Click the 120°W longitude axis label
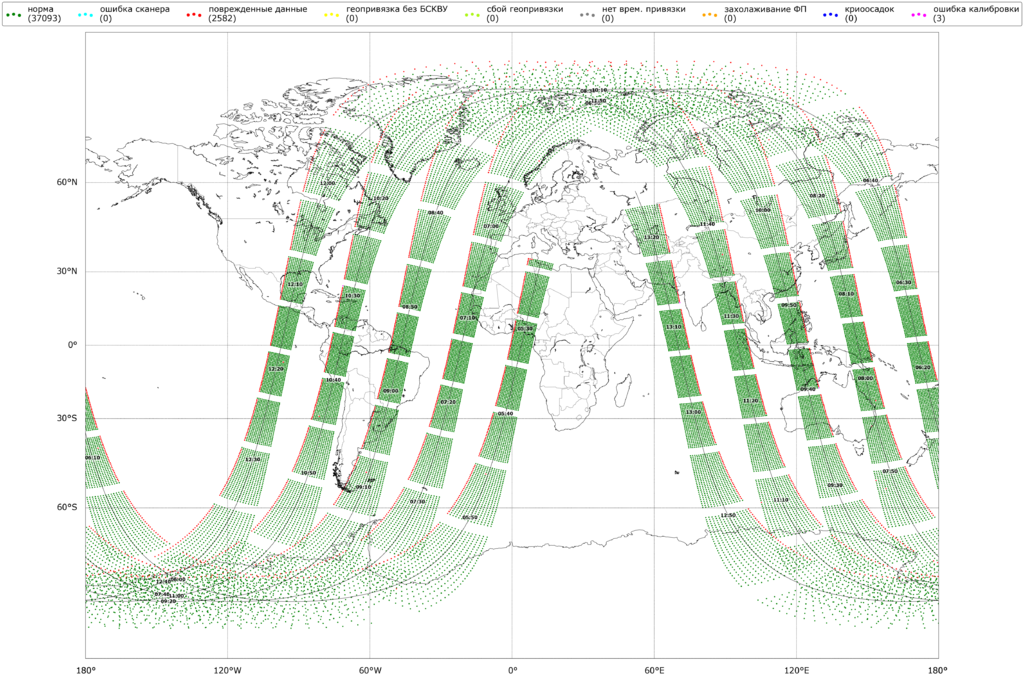Image resolution: width=1024 pixels, height=677 pixels. coord(227,669)
